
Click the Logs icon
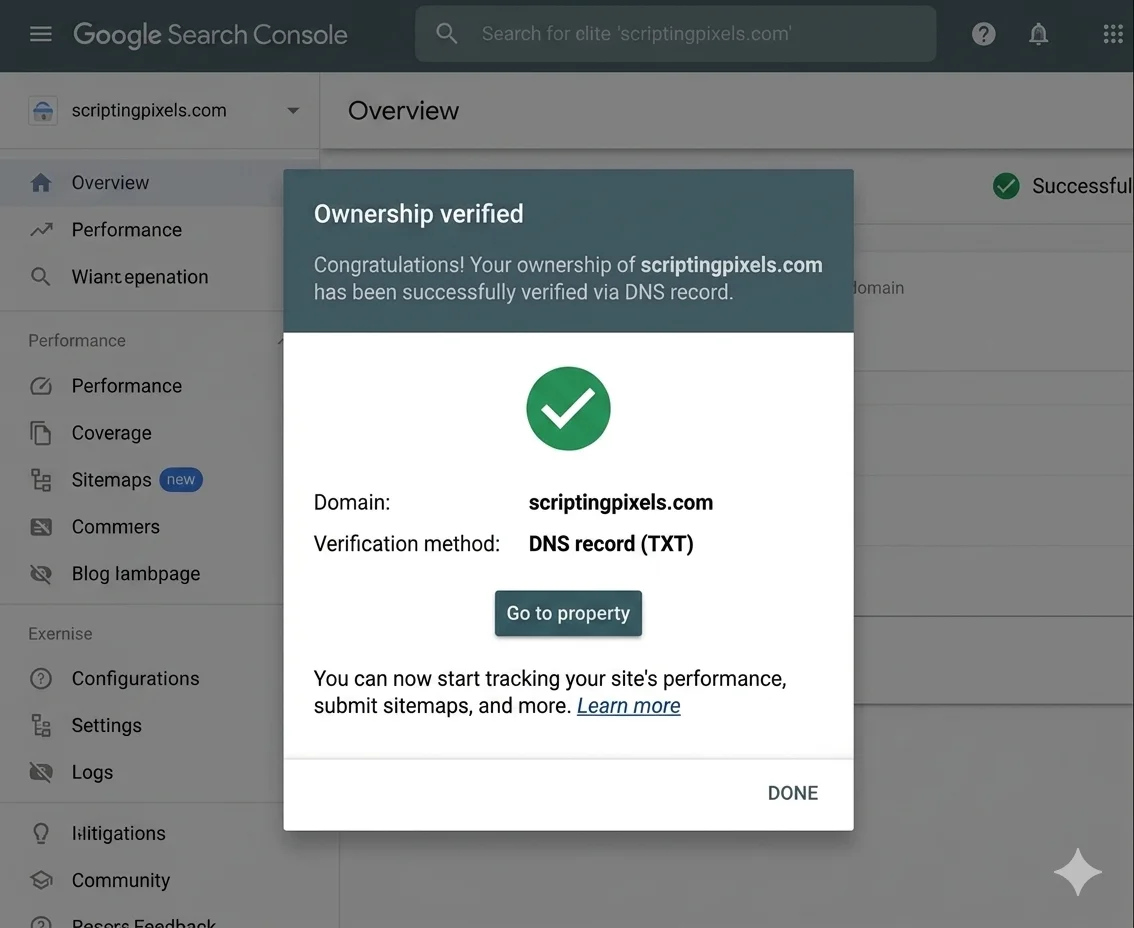pos(41,772)
